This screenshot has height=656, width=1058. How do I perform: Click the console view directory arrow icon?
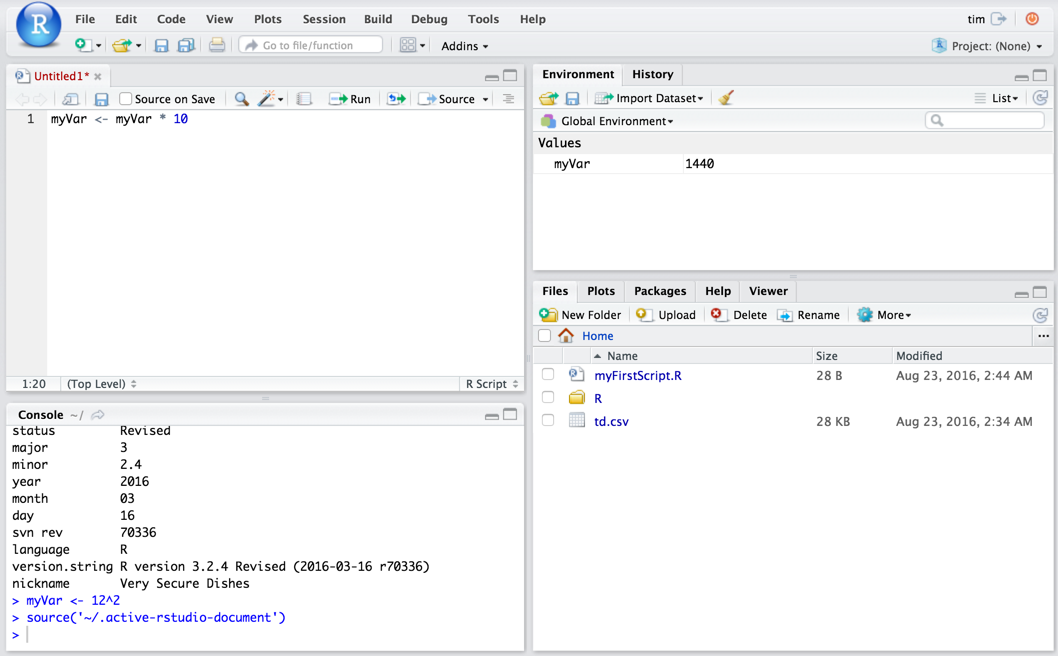pyautogui.click(x=98, y=414)
